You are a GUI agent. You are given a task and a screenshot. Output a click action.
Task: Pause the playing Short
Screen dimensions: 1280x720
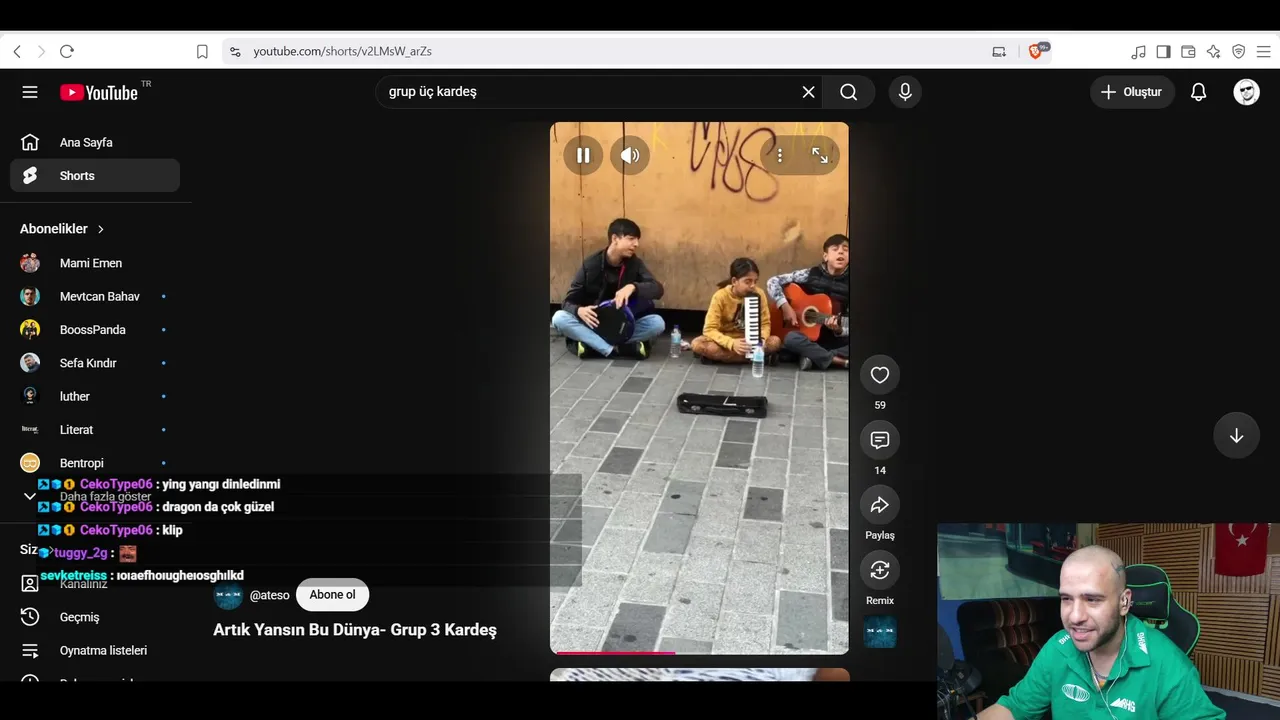(583, 155)
